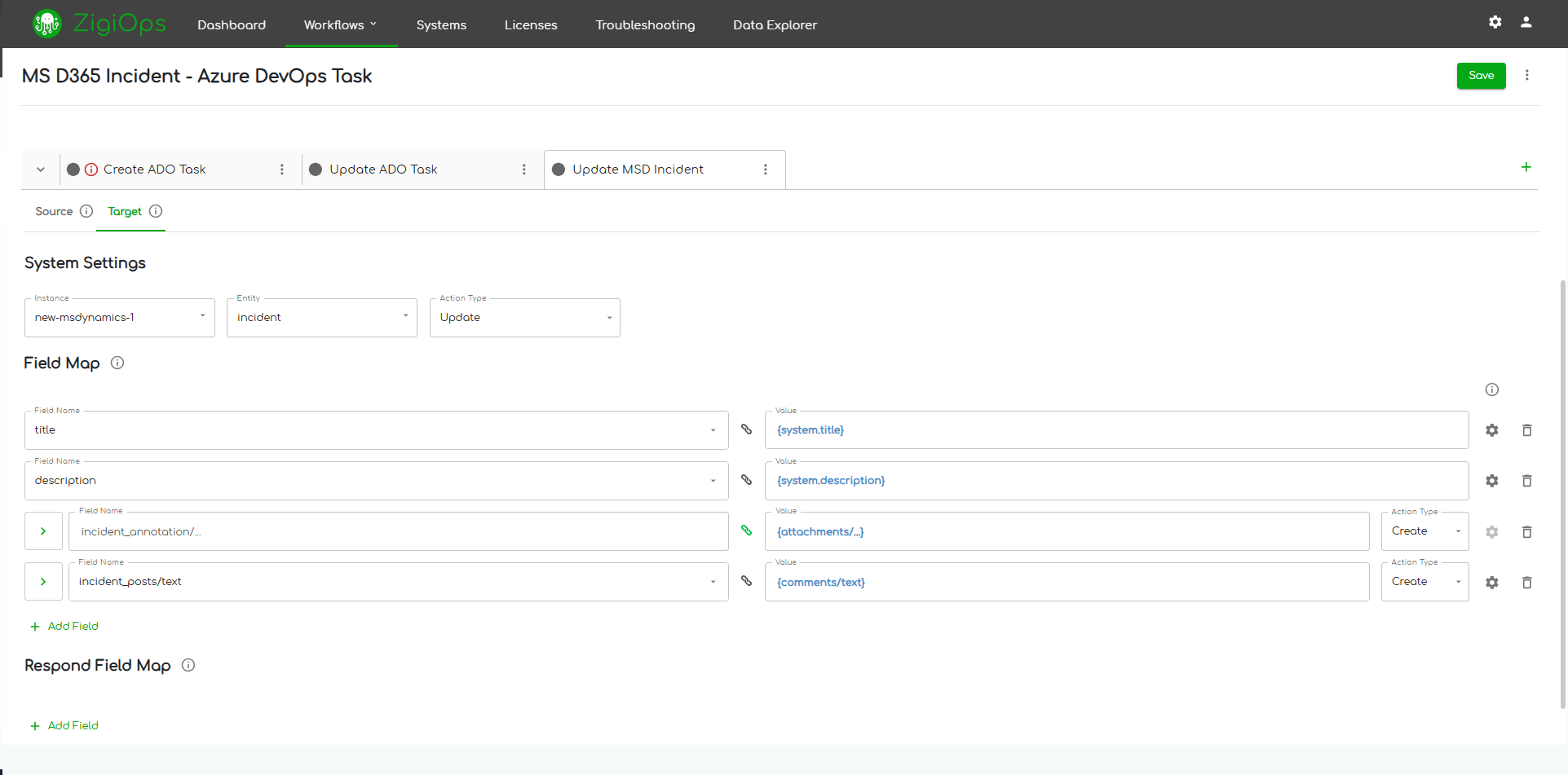Delete the description field mapping

(x=1527, y=481)
